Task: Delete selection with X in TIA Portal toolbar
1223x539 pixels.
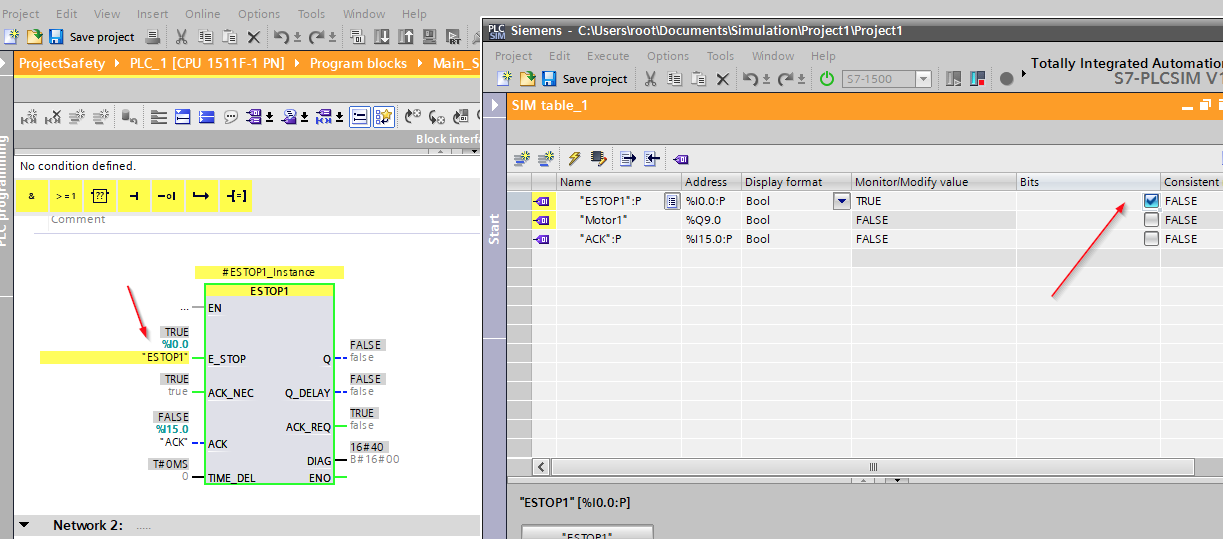Action: click(x=254, y=37)
